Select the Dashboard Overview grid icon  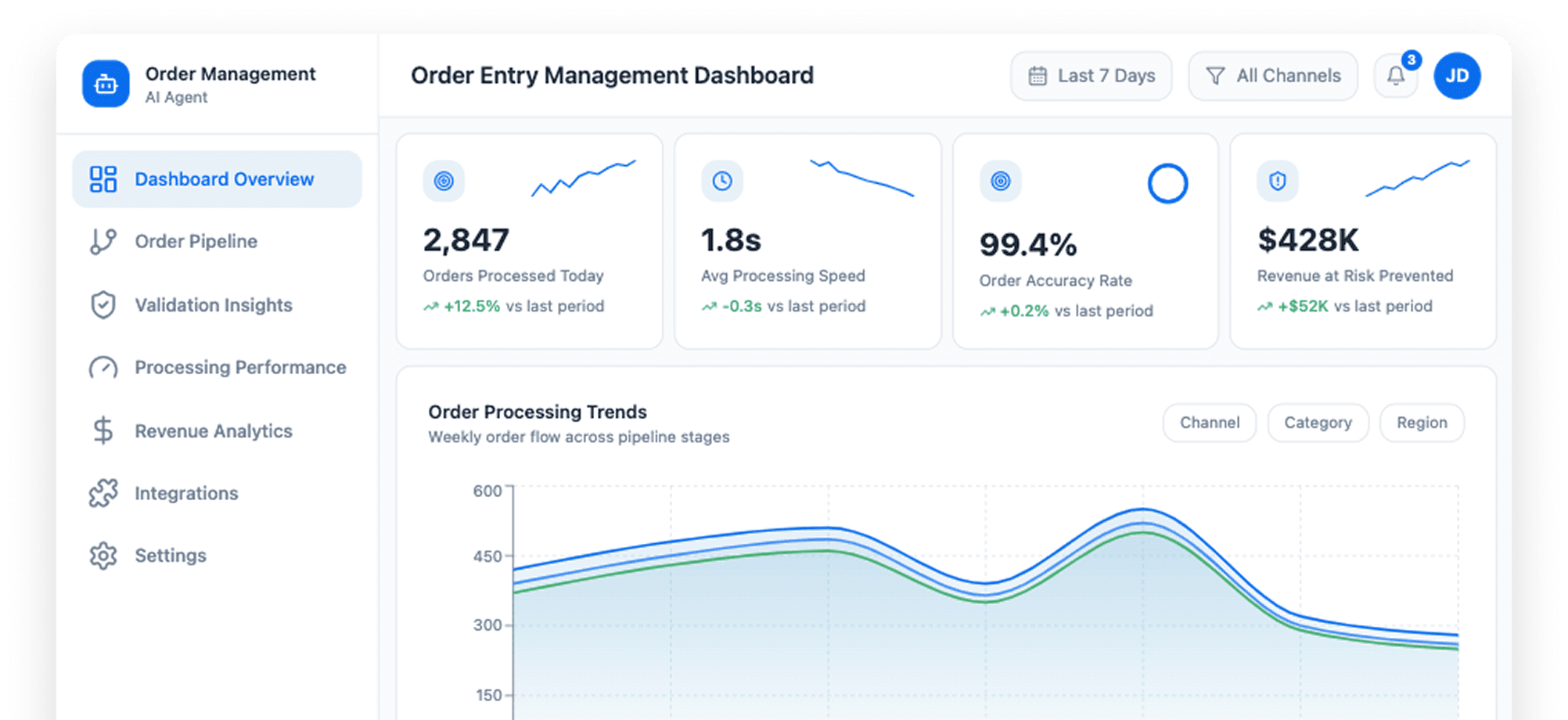tap(102, 178)
